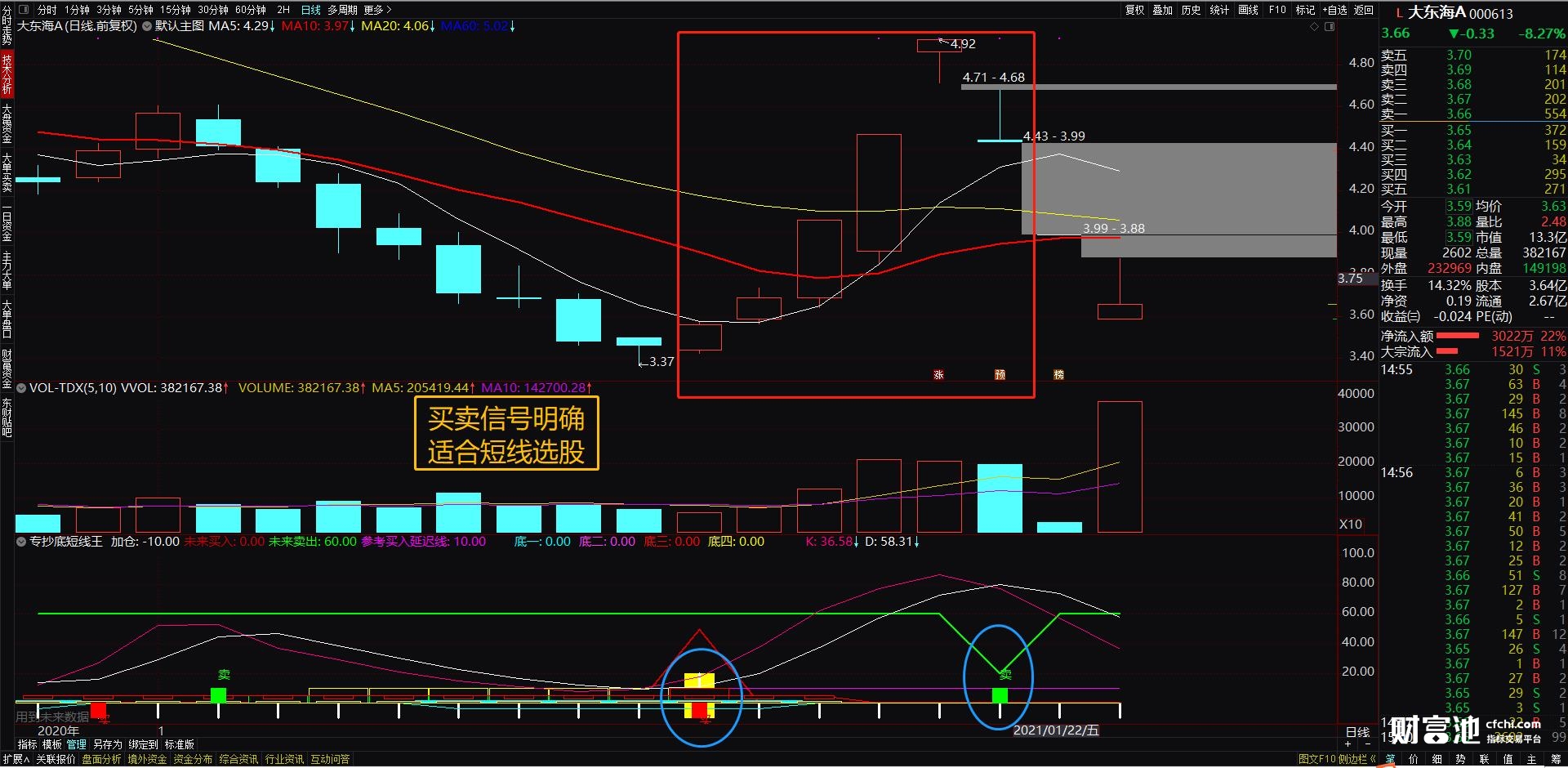The height and width of the screenshot is (768, 1568).
Task: Switch to 5分钟 period
Action: 140,10
